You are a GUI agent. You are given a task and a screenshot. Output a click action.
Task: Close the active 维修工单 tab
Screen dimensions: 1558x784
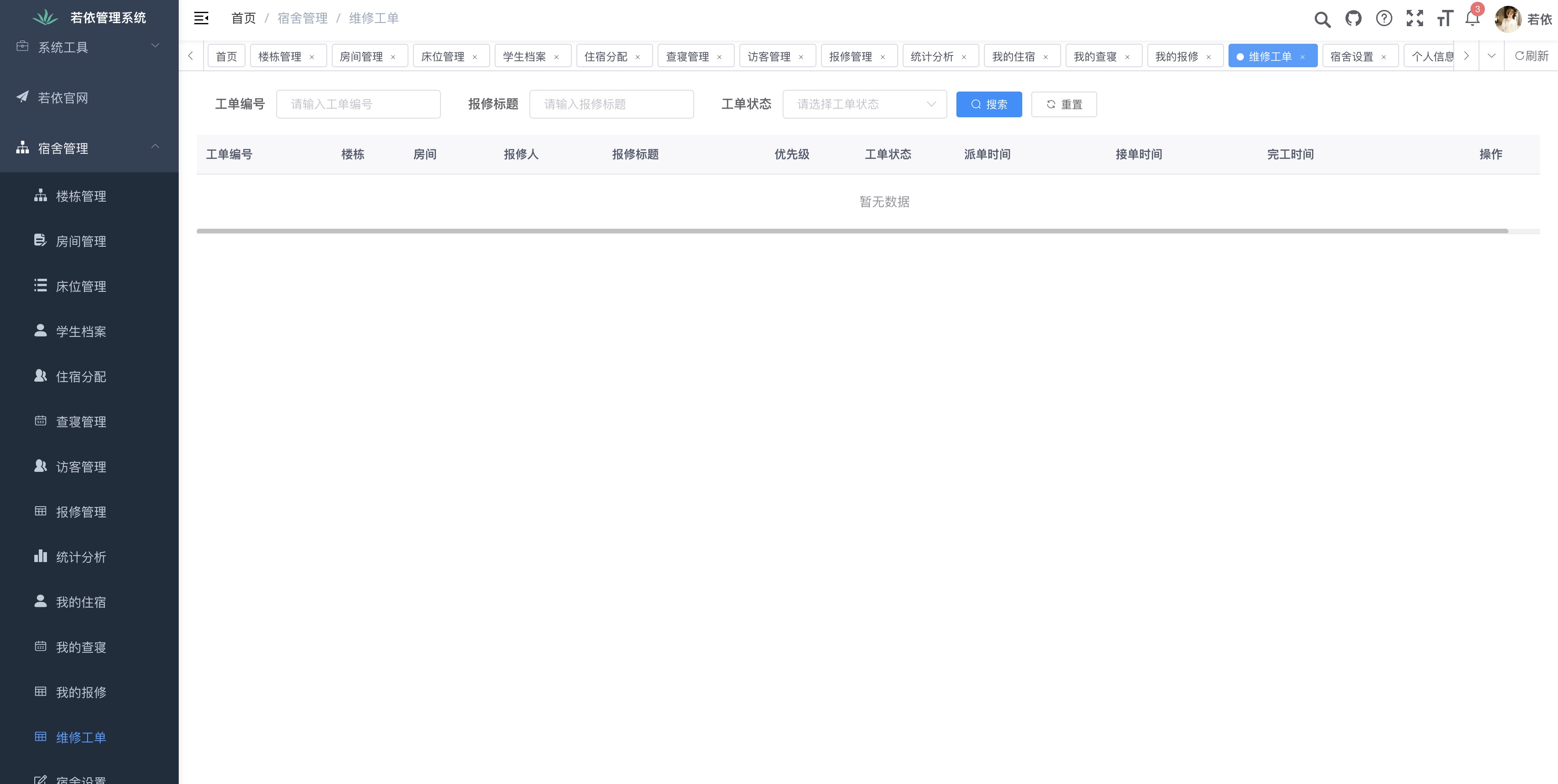[1302, 57]
